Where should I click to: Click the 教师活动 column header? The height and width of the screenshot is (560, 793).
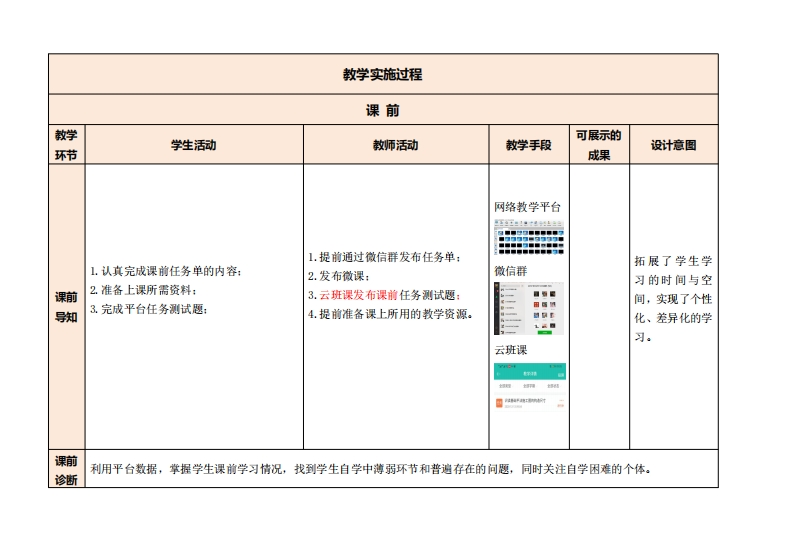click(395, 145)
